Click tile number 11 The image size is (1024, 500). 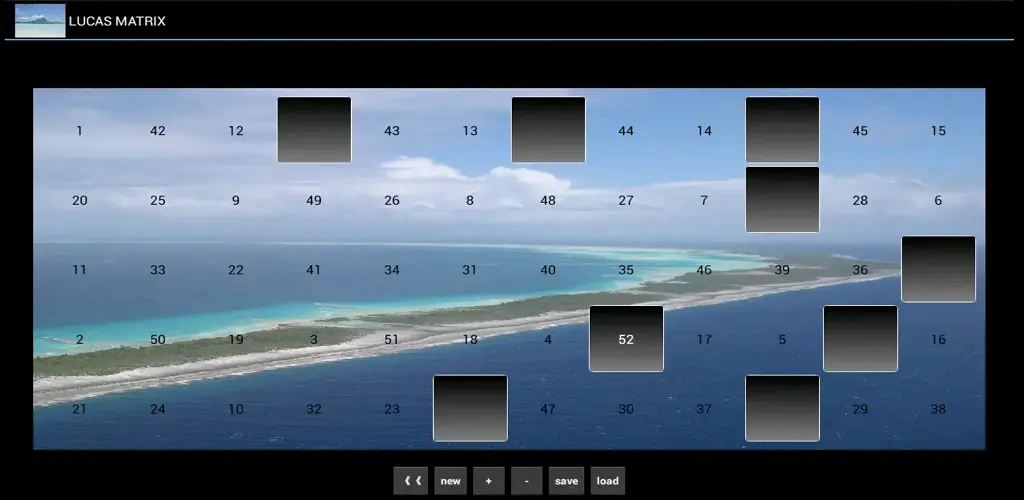(x=80, y=270)
